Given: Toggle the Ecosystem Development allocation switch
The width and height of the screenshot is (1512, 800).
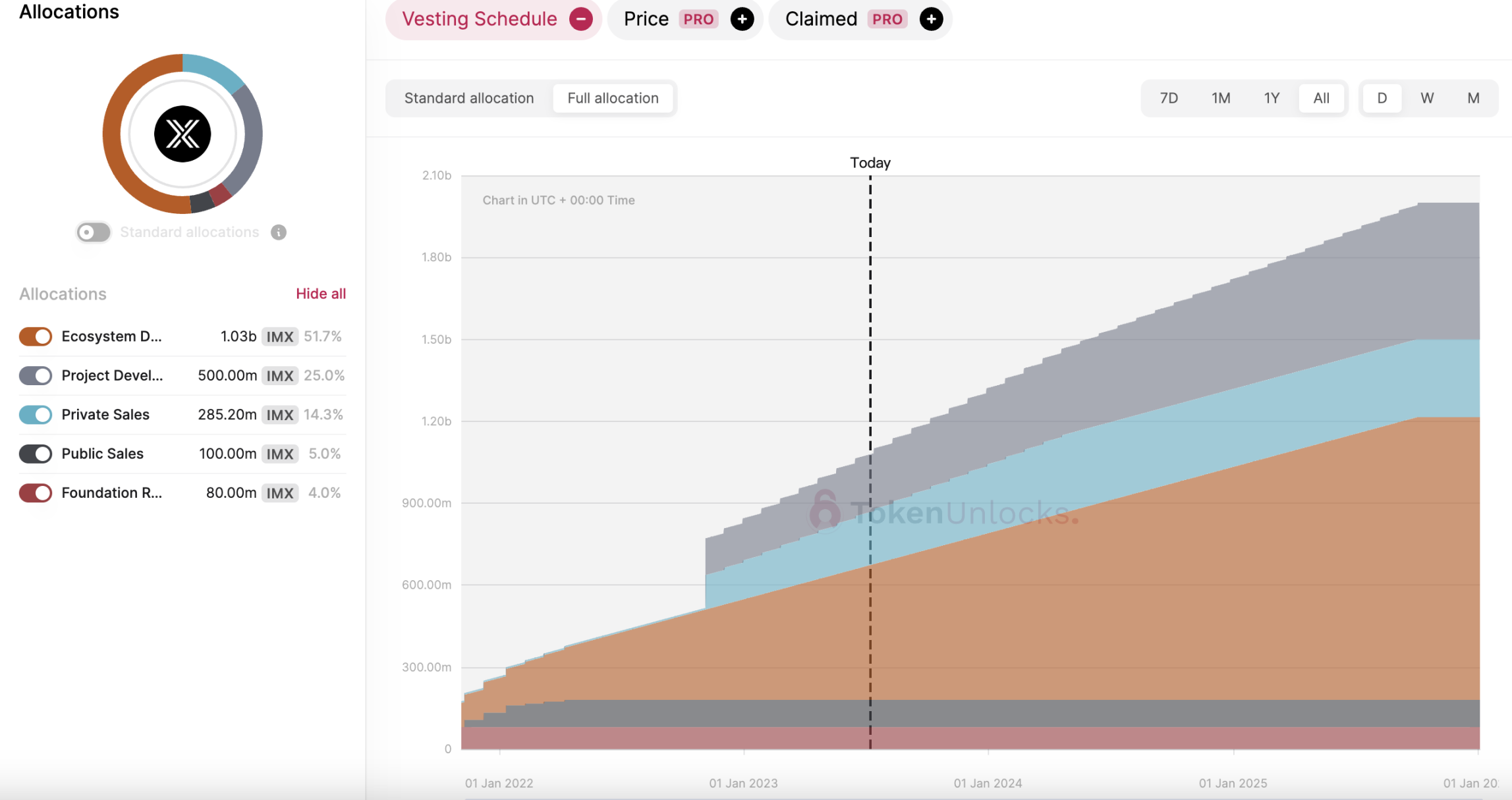Looking at the screenshot, I should 34,336.
